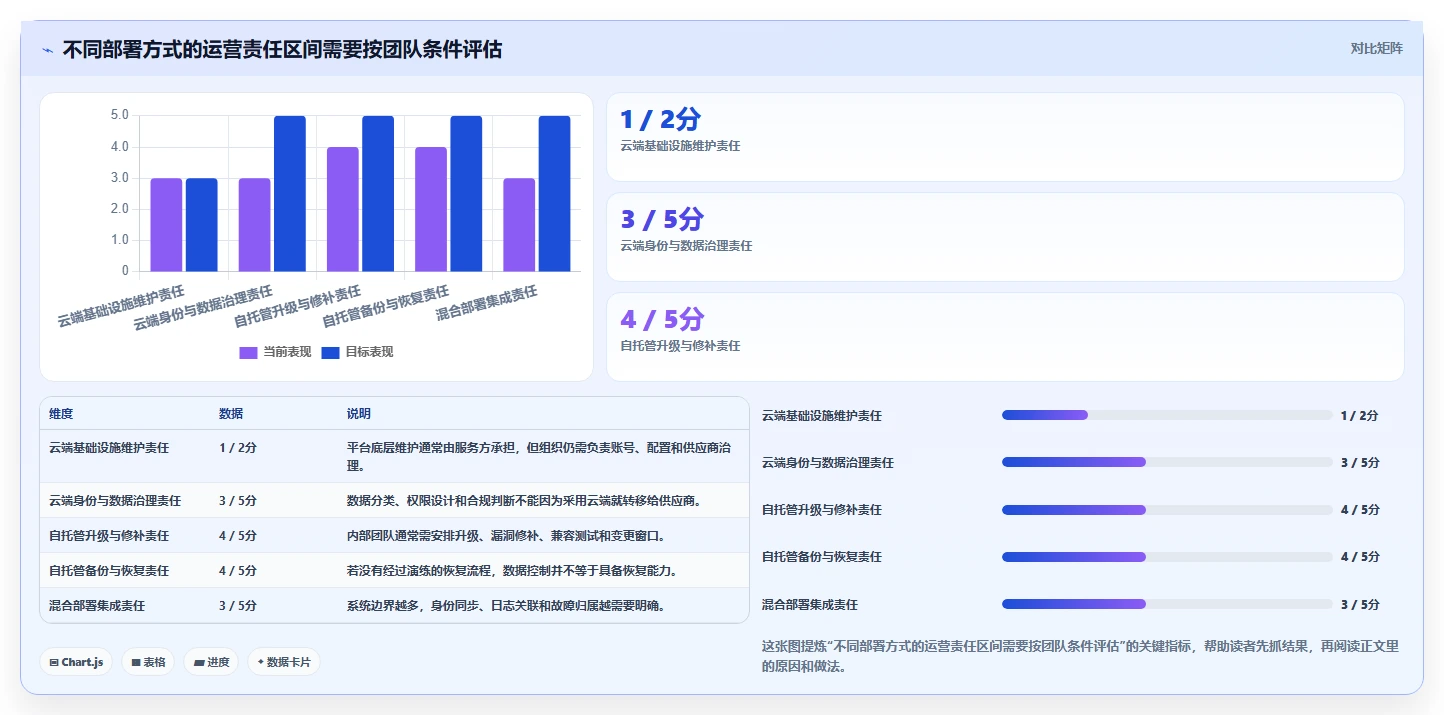Click purple current bar for 自托管备份与恢复责任

[x=431, y=209]
